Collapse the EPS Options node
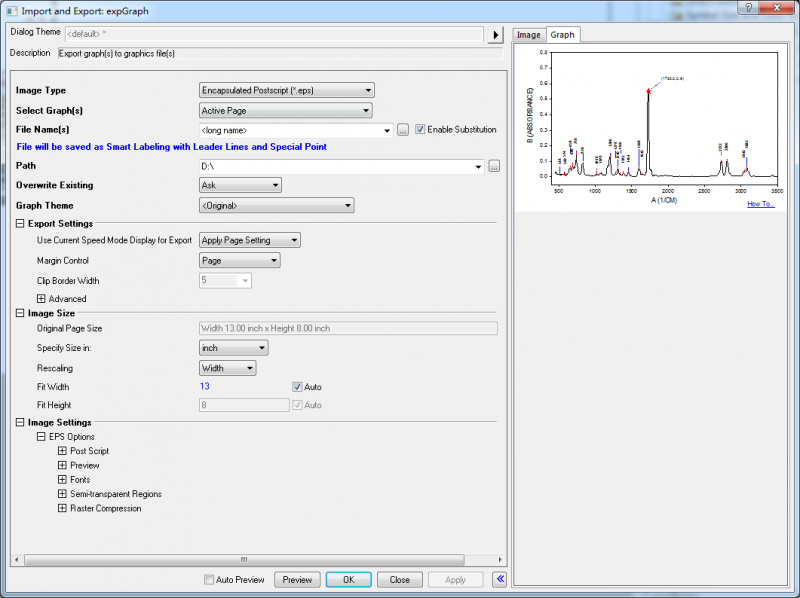 (x=41, y=437)
